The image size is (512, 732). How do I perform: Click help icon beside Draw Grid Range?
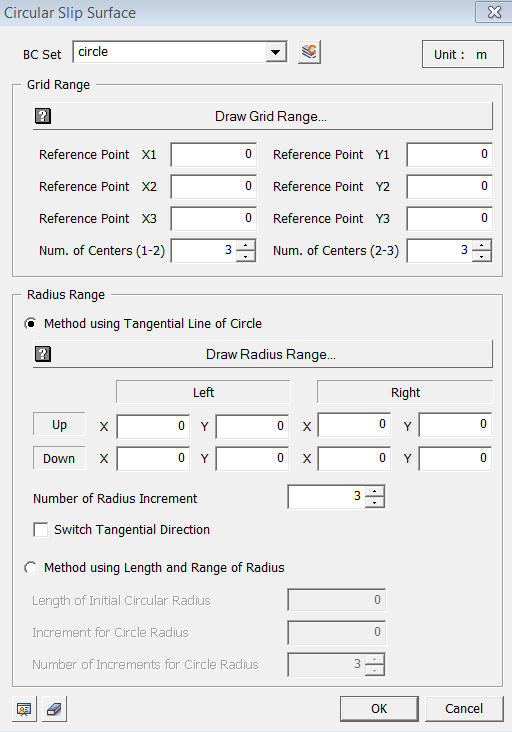(43, 116)
